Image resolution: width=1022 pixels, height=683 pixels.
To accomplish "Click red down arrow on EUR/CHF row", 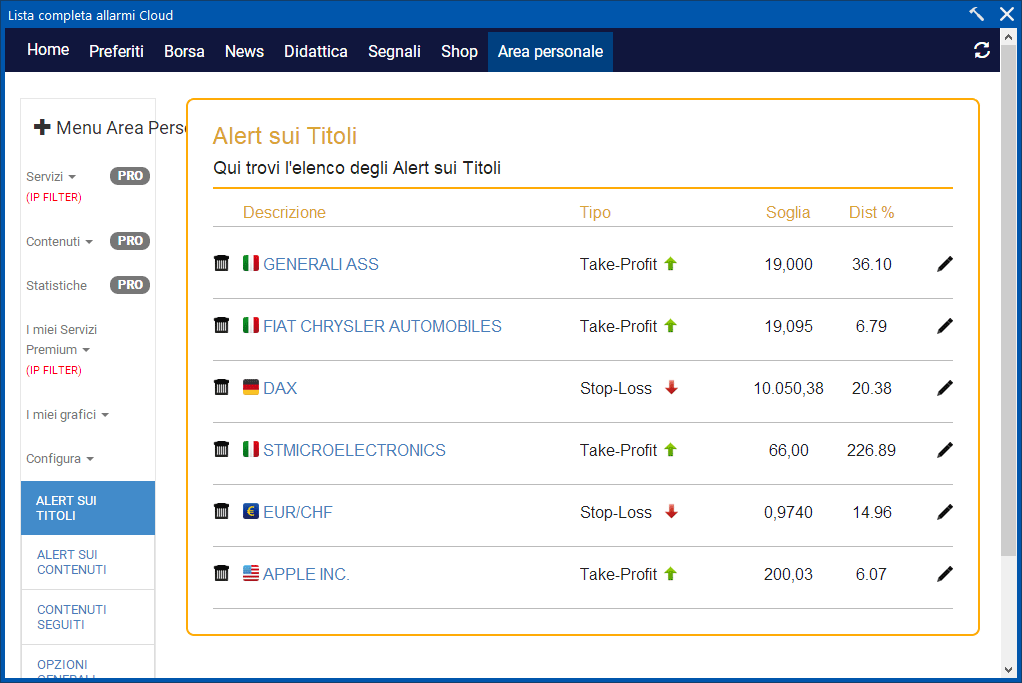I will [x=671, y=512].
